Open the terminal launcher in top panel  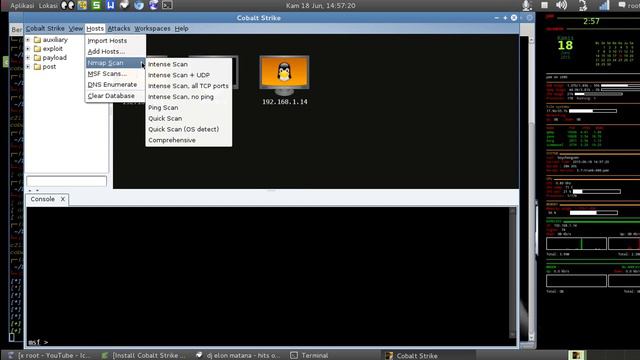pyautogui.click(x=167, y=5)
